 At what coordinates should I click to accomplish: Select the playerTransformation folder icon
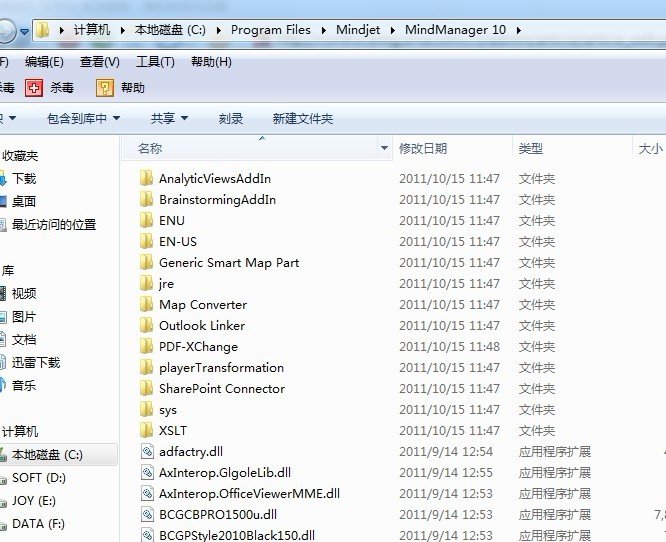pyautogui.click(x=146, y=367)
